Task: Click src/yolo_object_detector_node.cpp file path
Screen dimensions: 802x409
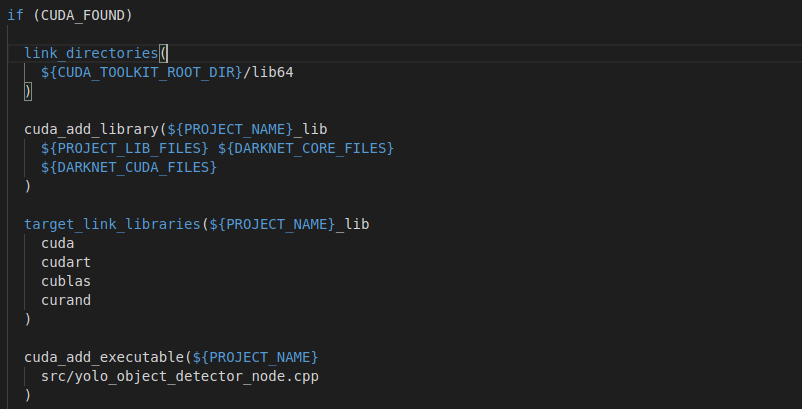Action: pos(180,376)
